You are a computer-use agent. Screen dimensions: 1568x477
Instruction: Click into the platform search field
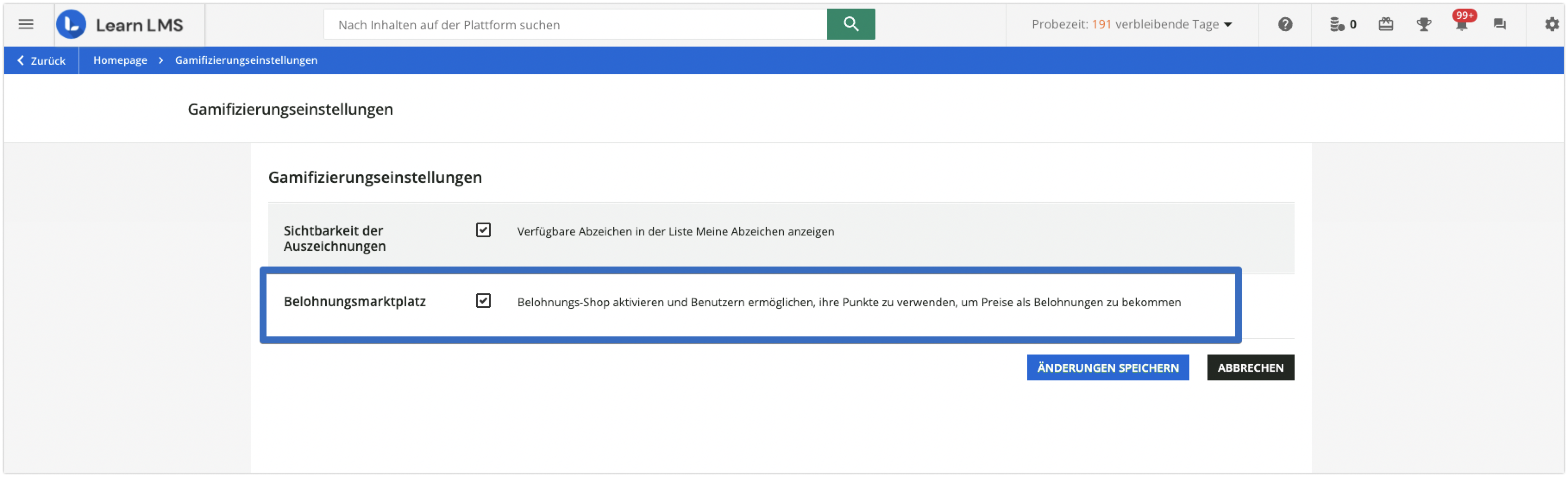575,24
